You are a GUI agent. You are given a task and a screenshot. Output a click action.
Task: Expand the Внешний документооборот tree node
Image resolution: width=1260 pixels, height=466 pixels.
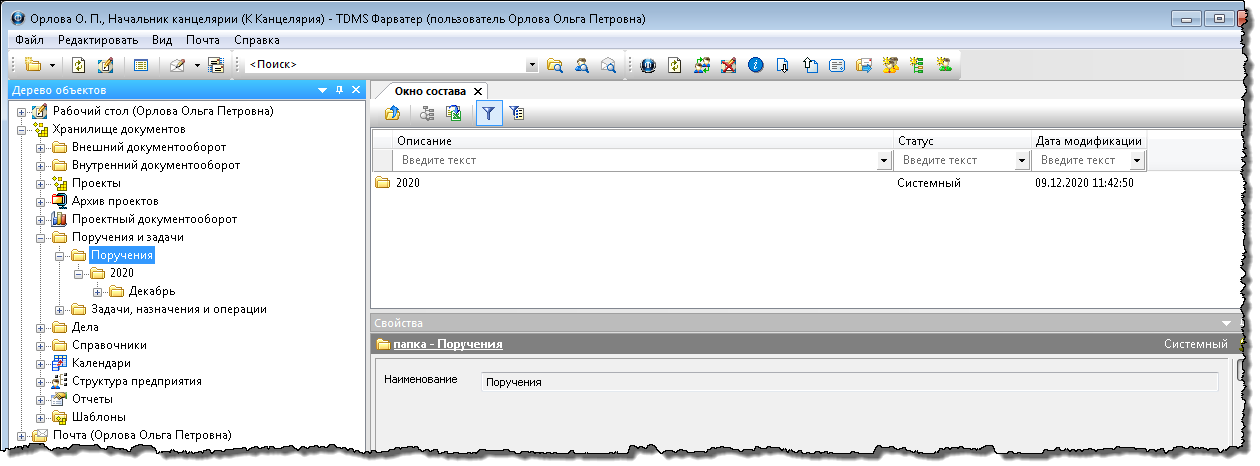click(41, 148)
